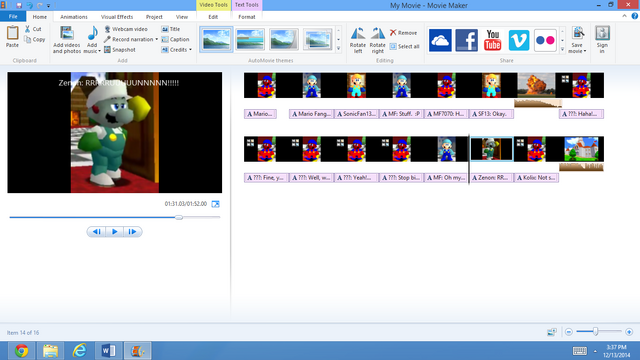640x360 pixels.
Task: Open Add videos and photos
Action: tap(67, 40)
